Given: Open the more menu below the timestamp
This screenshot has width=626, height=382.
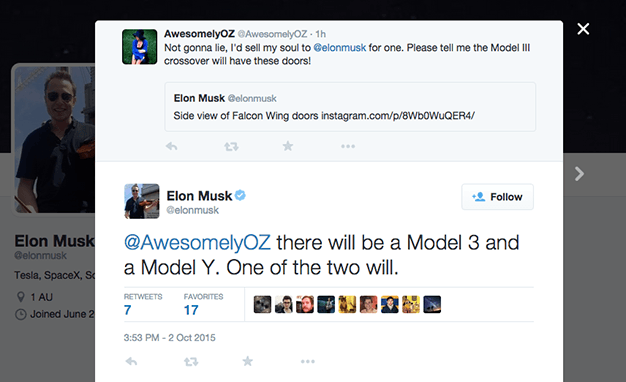Looking at the screenshot, I should (x=307, y=362).
